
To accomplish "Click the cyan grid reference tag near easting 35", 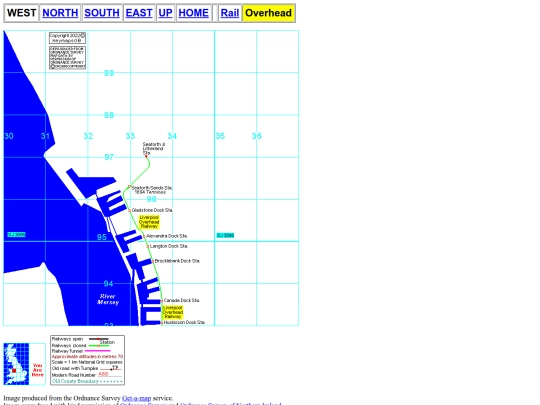I will tap(225, 236).
